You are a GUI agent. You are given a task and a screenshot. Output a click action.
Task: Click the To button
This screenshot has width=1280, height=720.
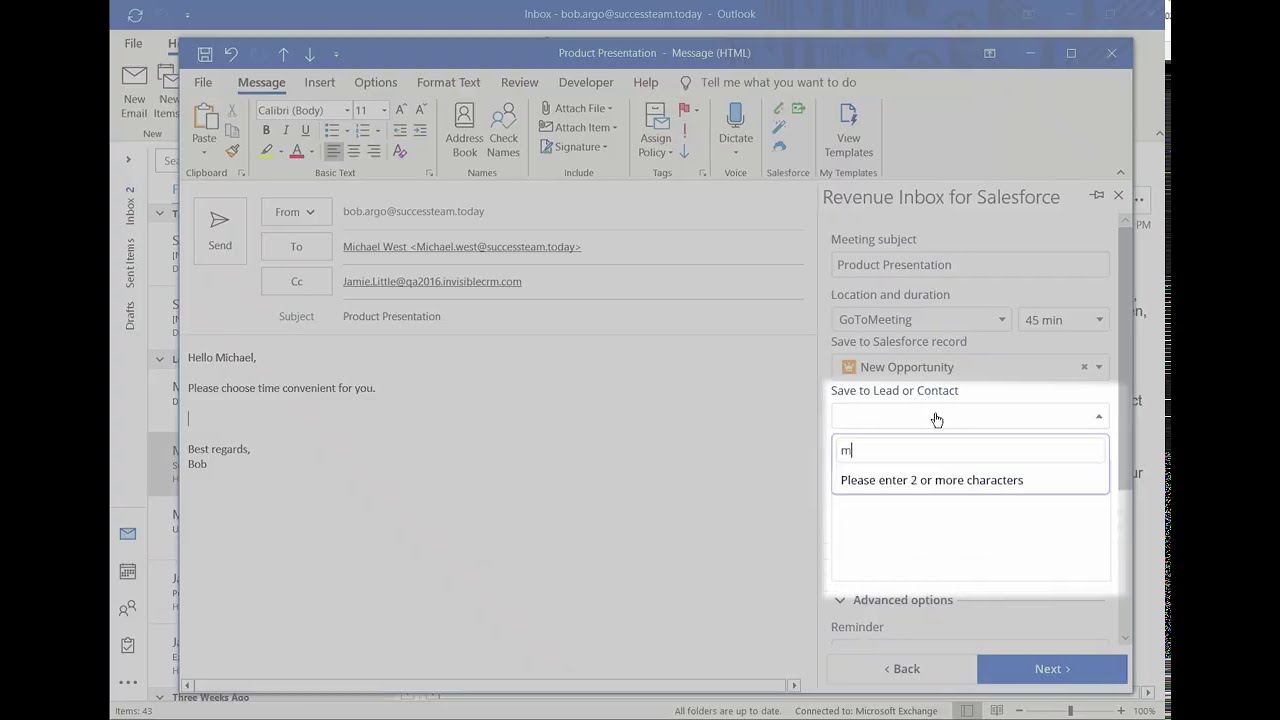click(296, 247)
